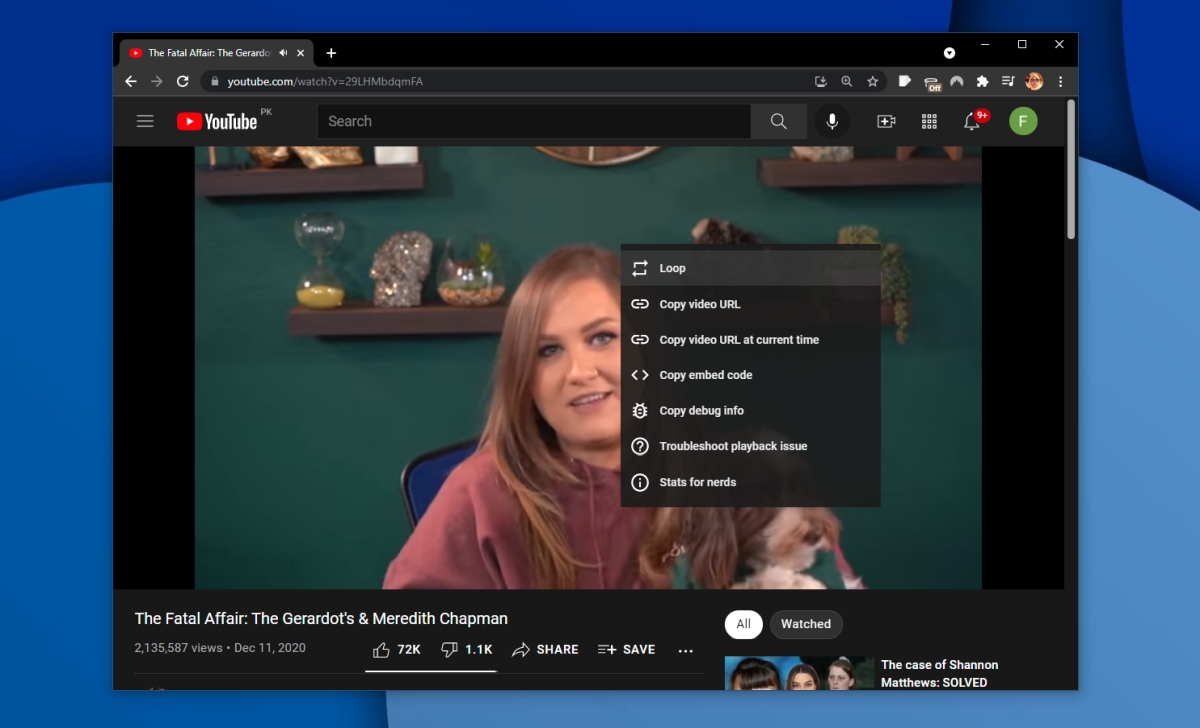Screen dimensions: 1200x728
Task: Open the media control playlist icon
Action: coord(1008,81)
